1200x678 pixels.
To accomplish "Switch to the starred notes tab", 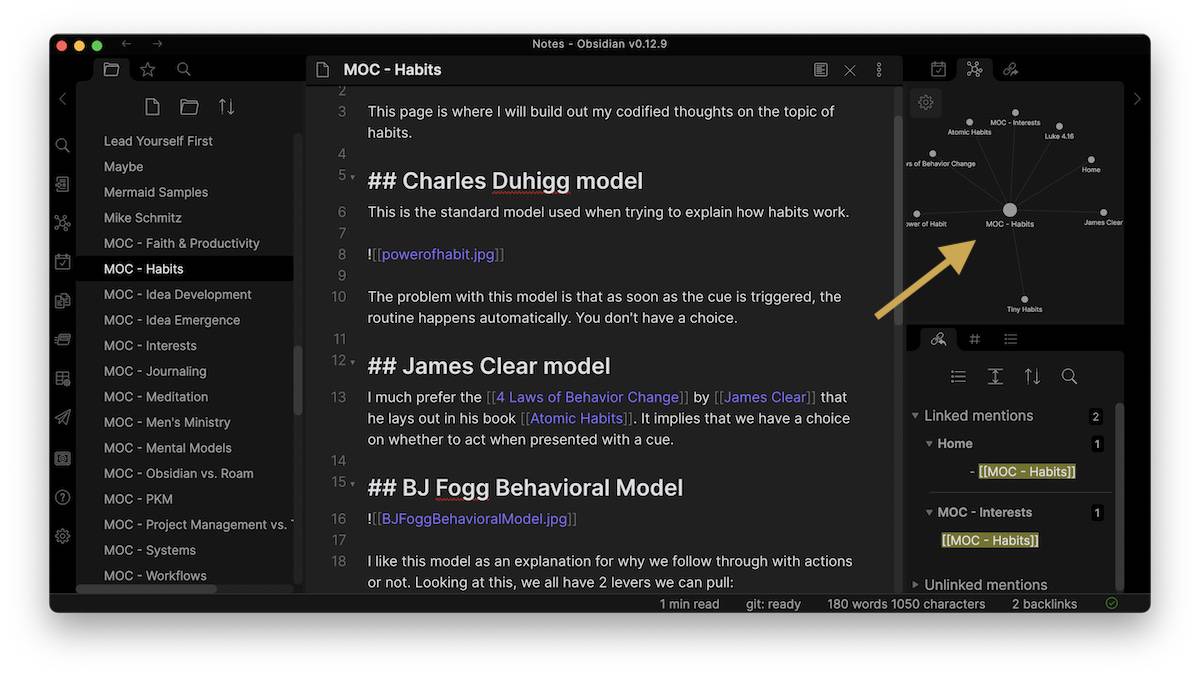I will tap(148, 70).
